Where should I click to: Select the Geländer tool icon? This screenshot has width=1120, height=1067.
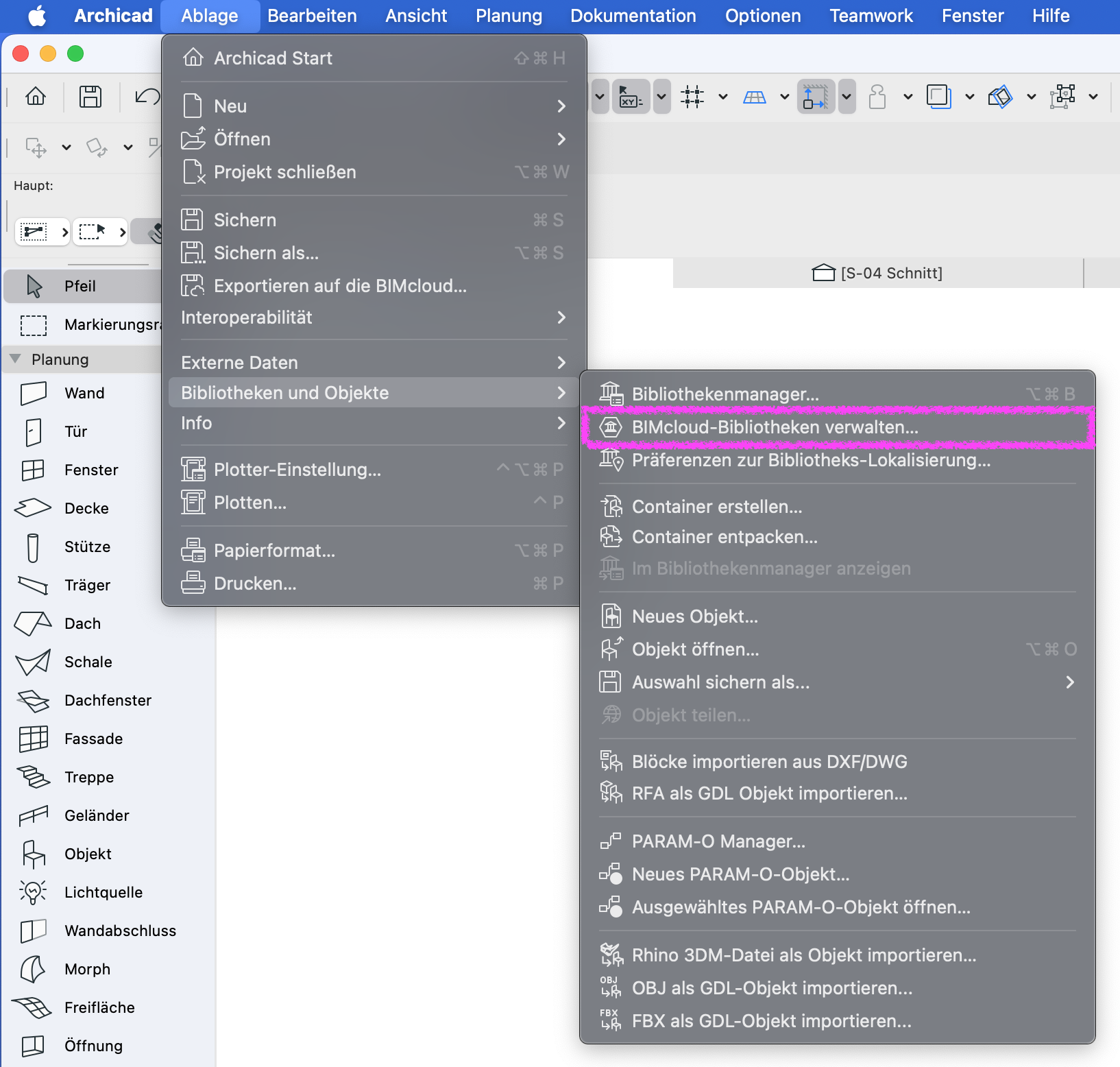tap(34, 815)
